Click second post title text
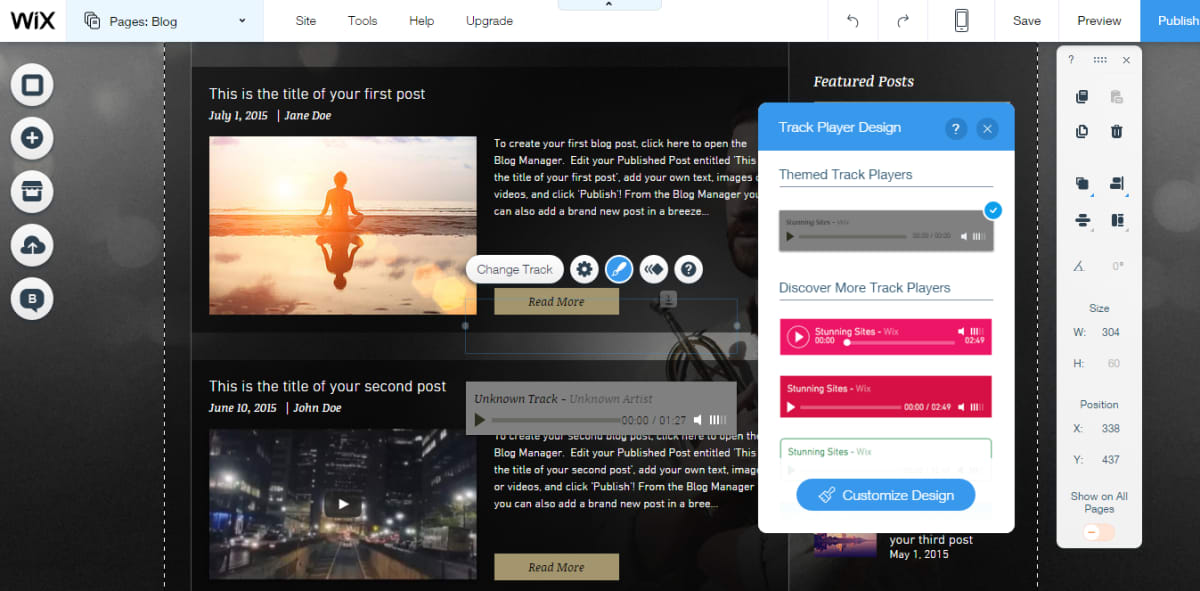 point(328,386)
